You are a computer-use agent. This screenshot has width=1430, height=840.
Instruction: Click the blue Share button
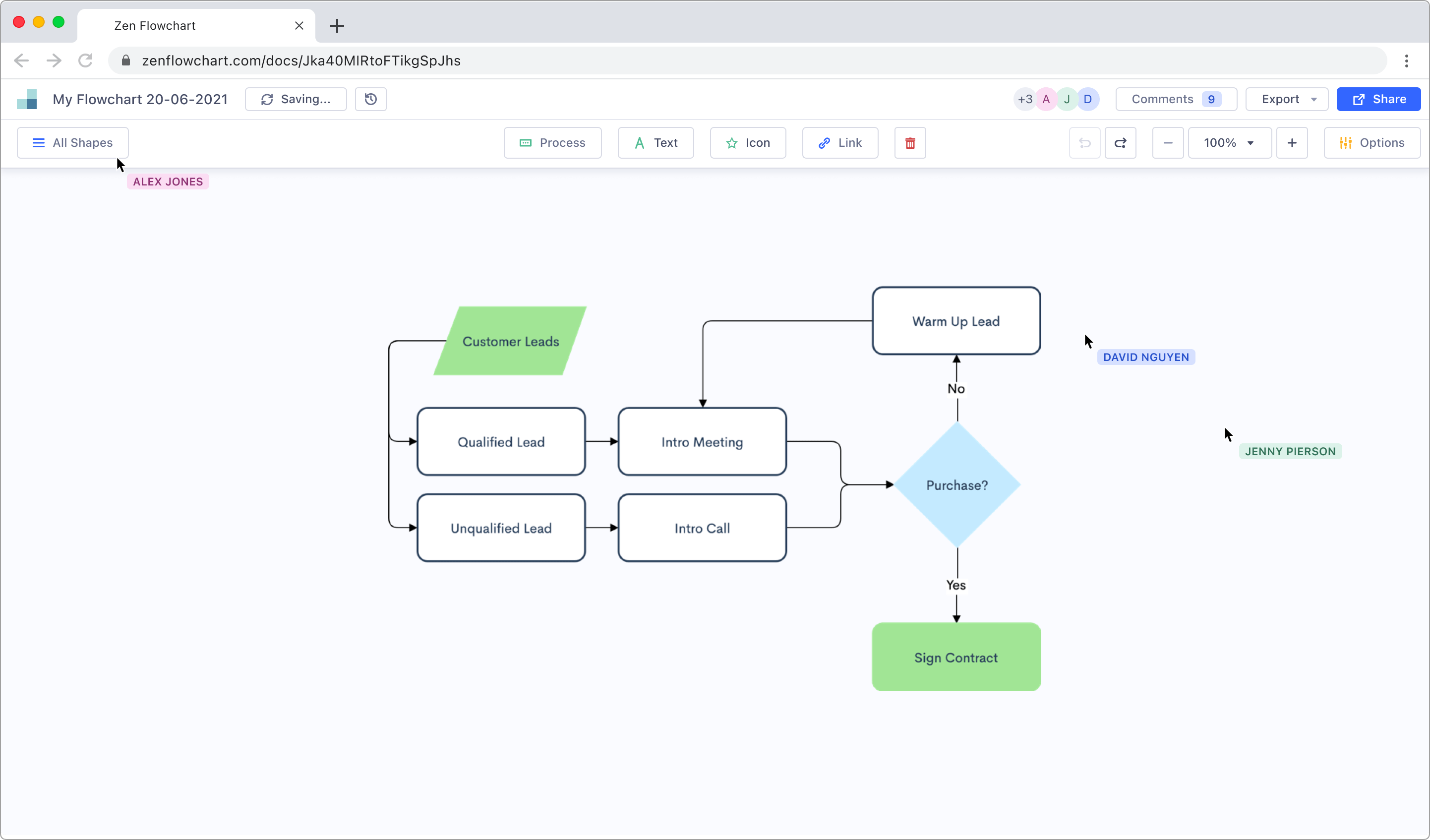click(x=1378, y=99)
